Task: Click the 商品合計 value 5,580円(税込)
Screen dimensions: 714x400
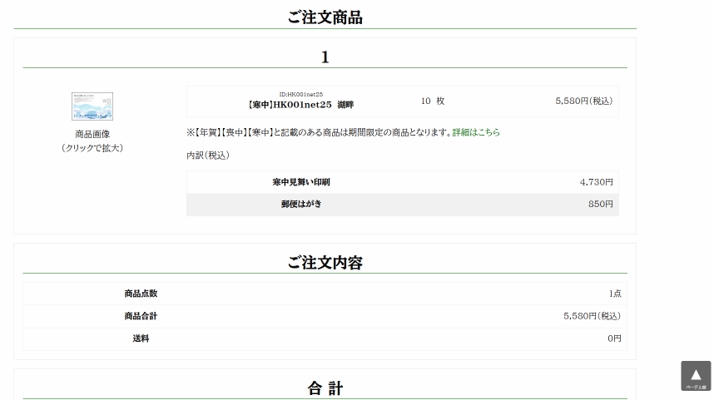Action: coord(592,316)
